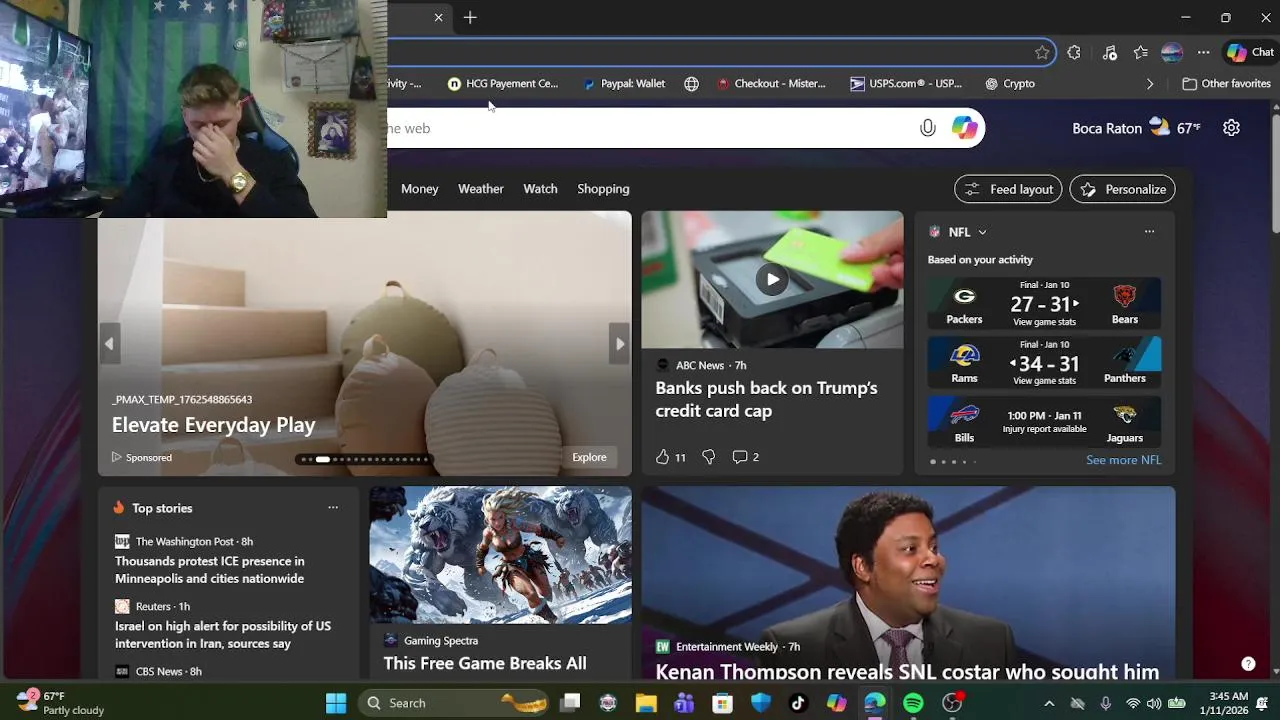Open Paypal: Wallet bookmark
1280x720 pixels.
(625, 84)
